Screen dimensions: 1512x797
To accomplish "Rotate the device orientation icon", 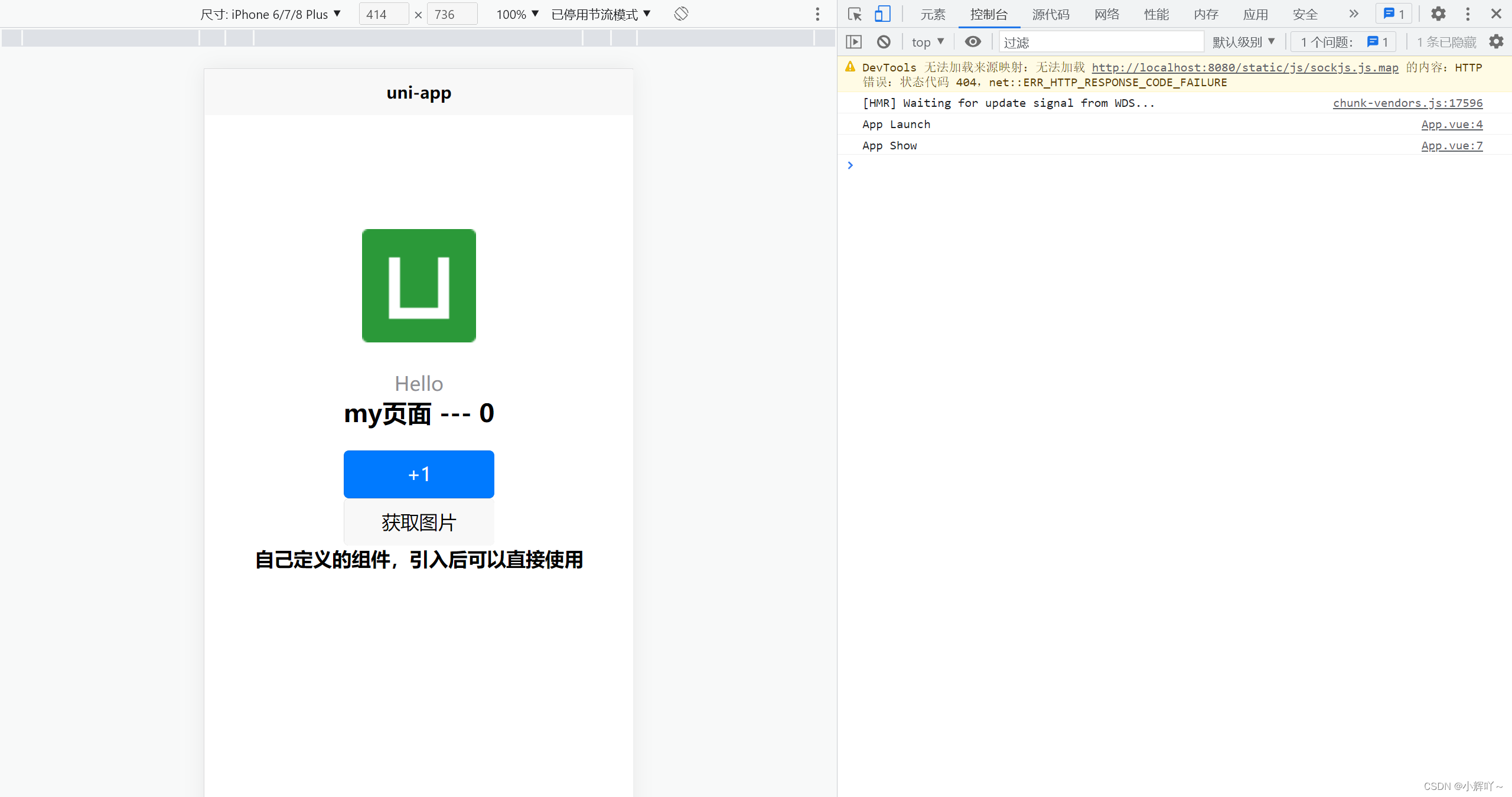I will [x=681, y=14].
